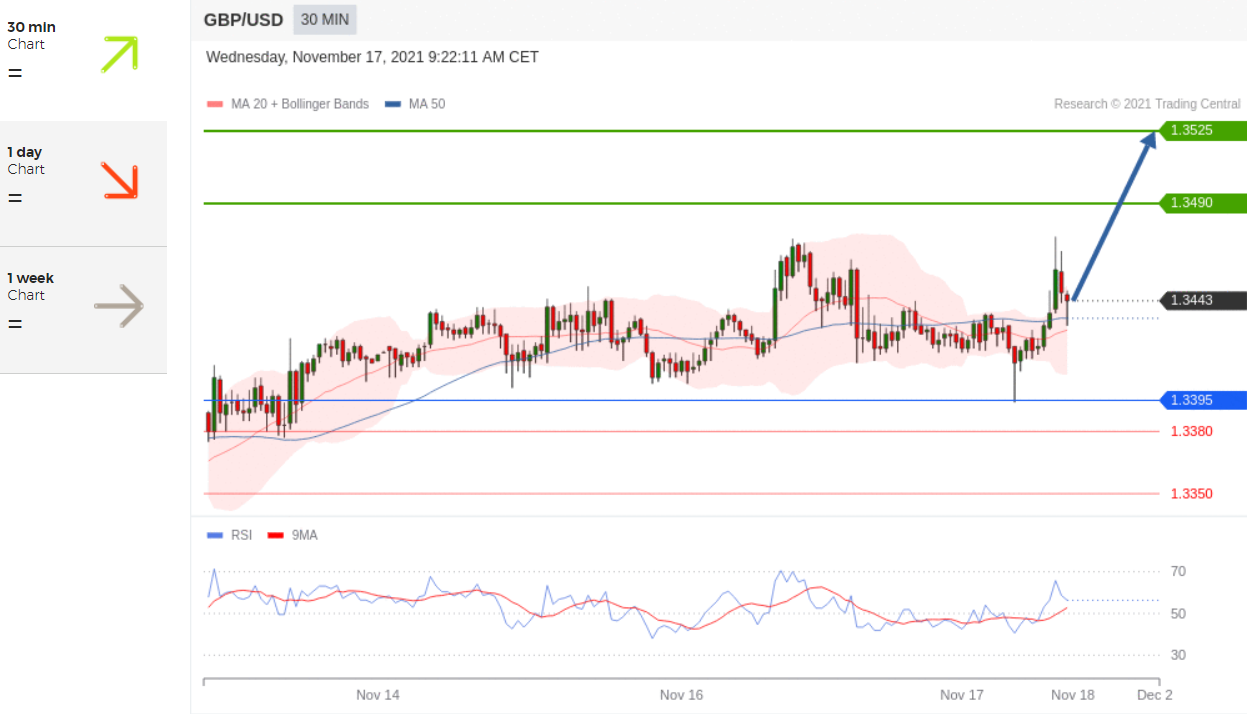This screenshot has height=714, width=1247.
Task: Toggle MA 20 + Bollinger Bands legend
Action: (x=288, y=104)
